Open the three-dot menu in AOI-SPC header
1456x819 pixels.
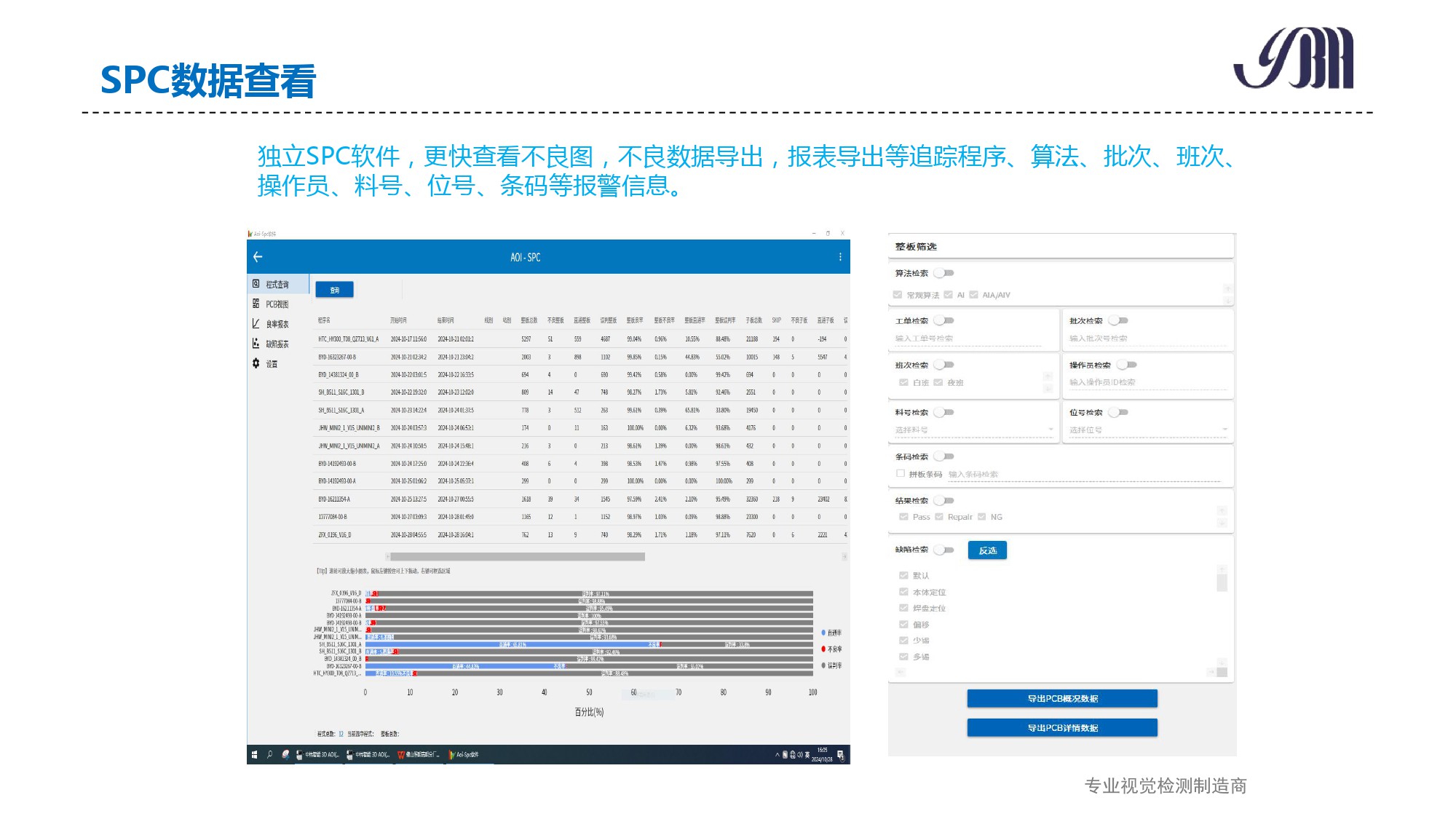click(x=840, y=257)
